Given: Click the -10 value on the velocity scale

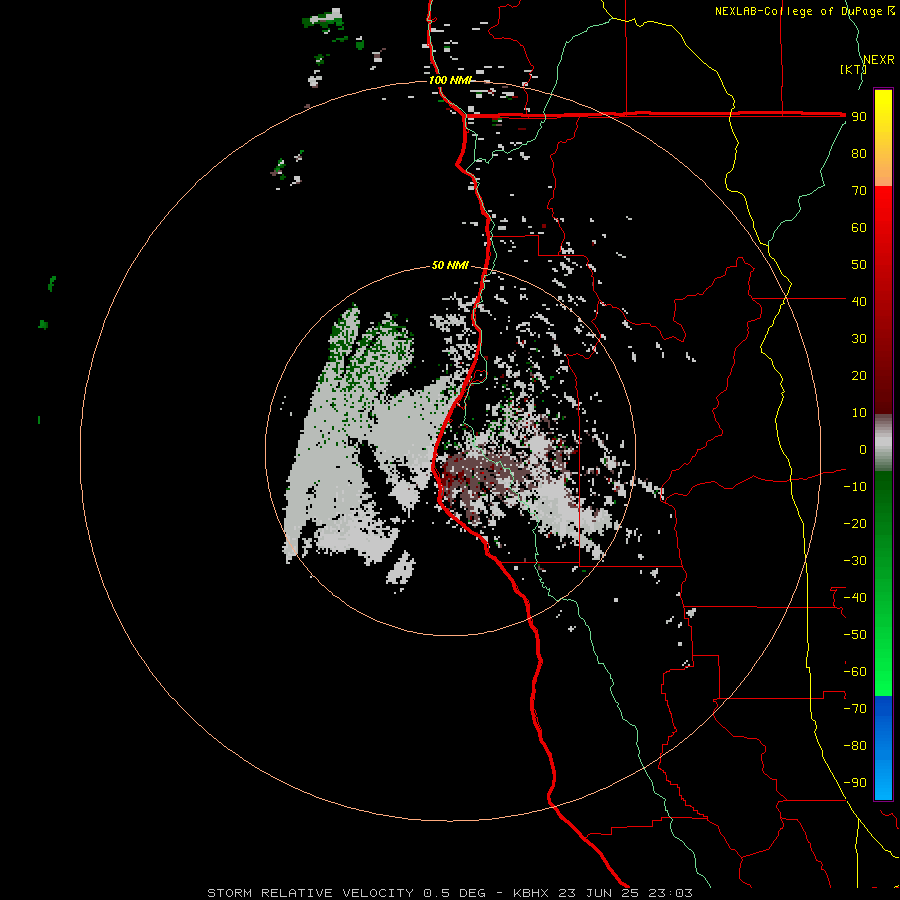Looking at the screenshot, I should (855, 487).
